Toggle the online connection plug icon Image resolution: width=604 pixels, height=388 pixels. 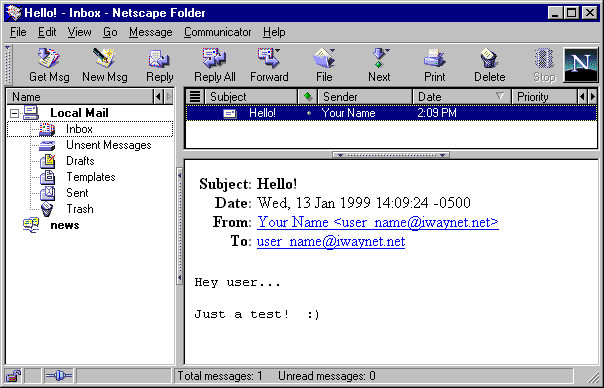coord(59,375)
